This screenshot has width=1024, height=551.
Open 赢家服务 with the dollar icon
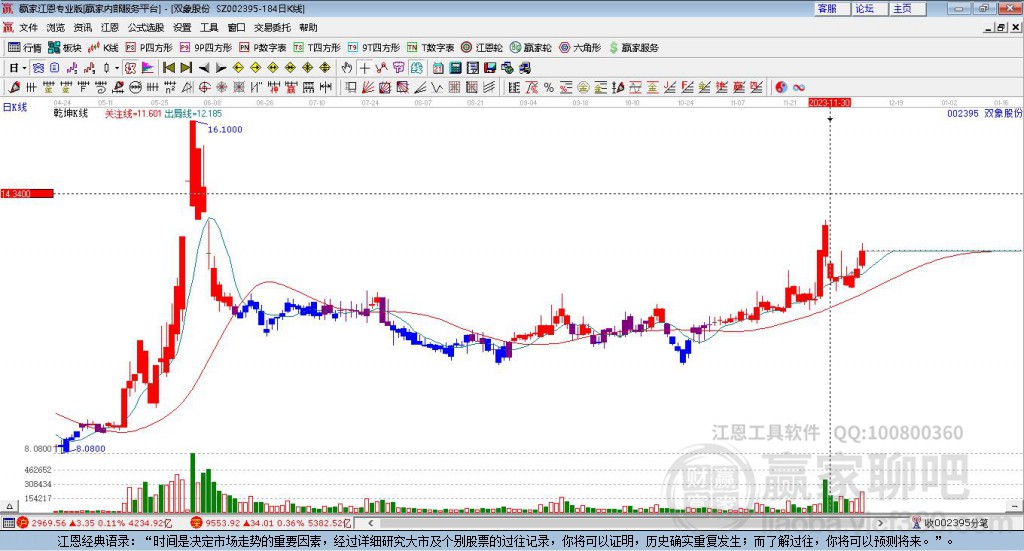(x=634, y=48)
